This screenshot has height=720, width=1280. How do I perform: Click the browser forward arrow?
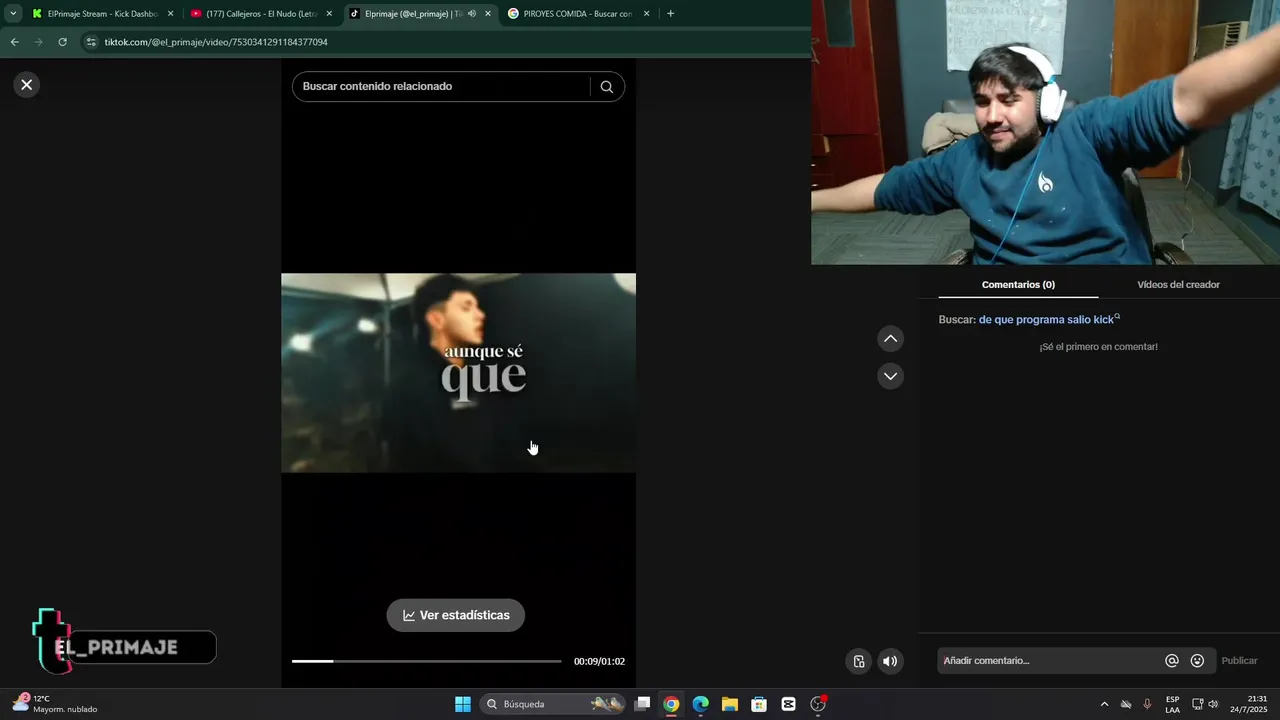click(x=38, y=42)
